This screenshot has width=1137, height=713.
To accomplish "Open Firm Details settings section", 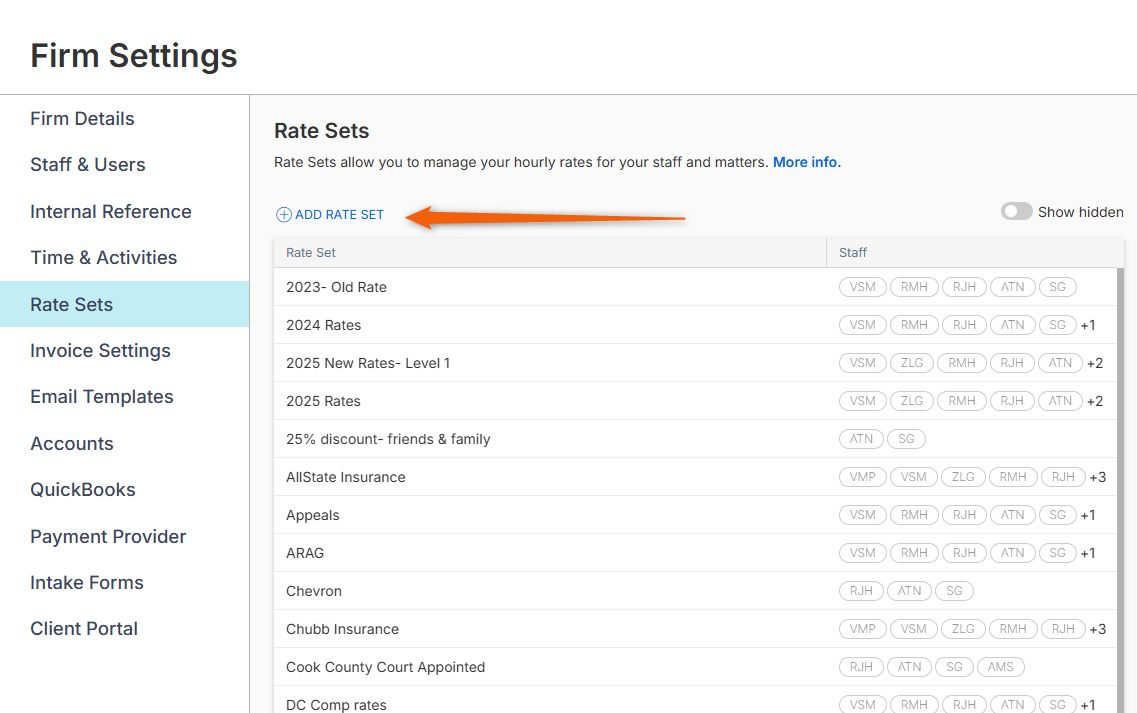I will tap(82, 119).
